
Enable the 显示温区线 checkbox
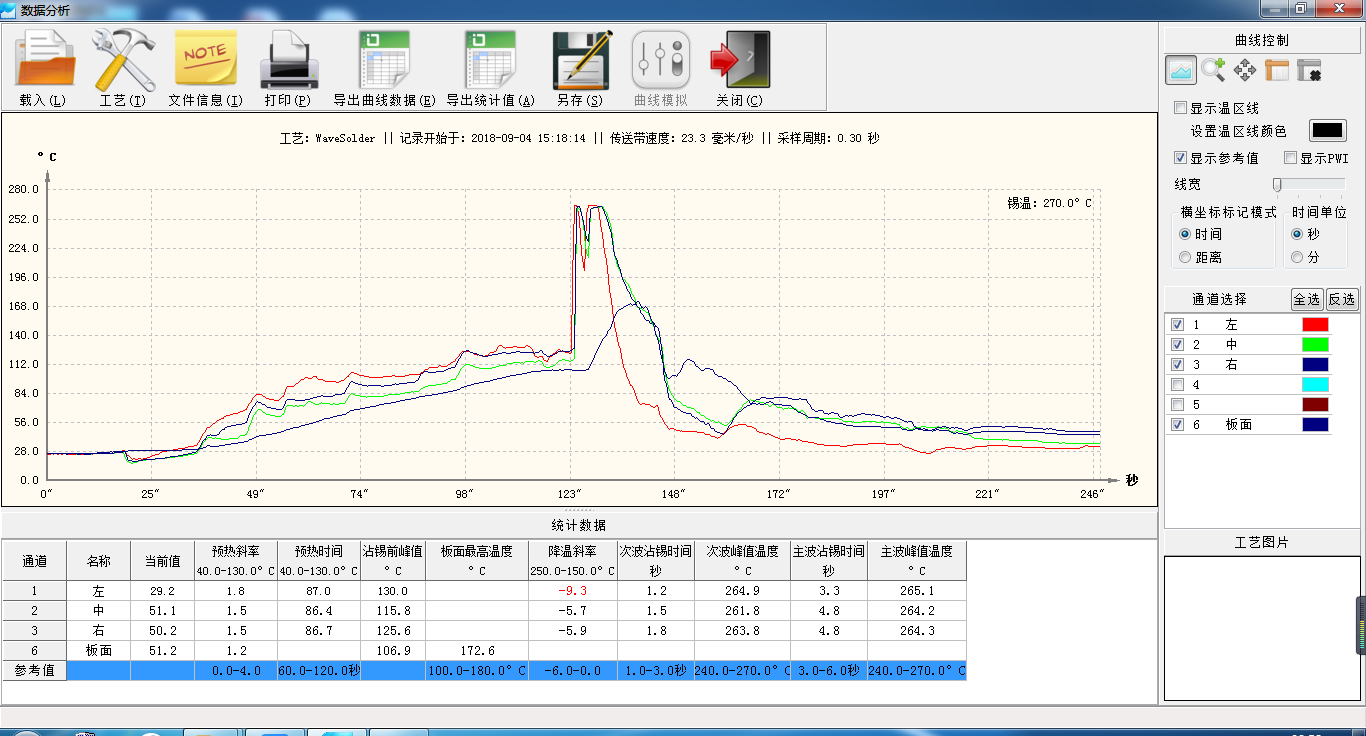(x=1180, y=108)
